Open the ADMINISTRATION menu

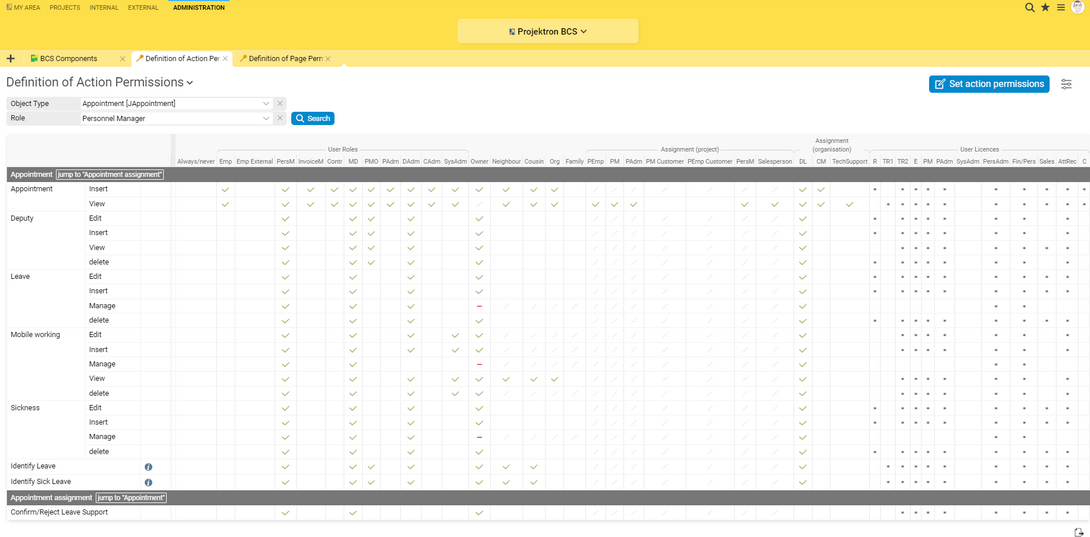(199, 8)
